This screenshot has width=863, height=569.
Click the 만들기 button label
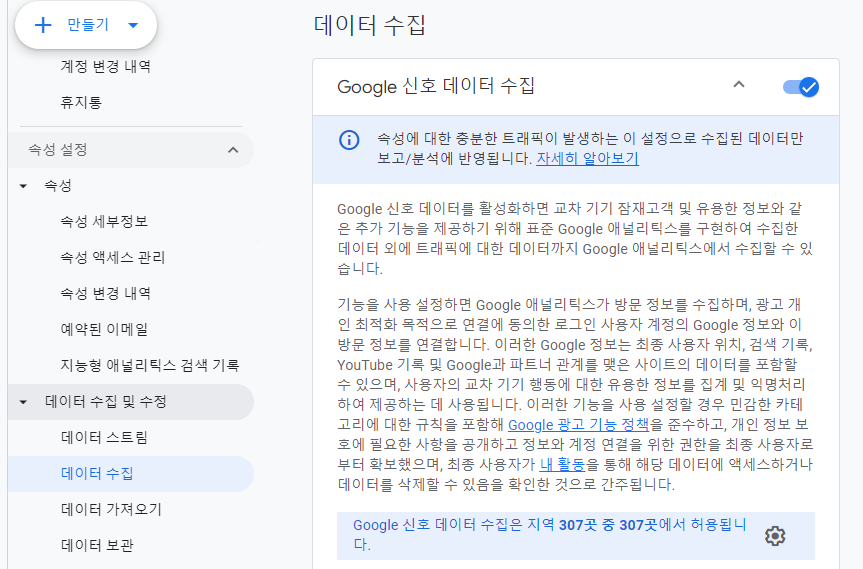tap(88, 25)
